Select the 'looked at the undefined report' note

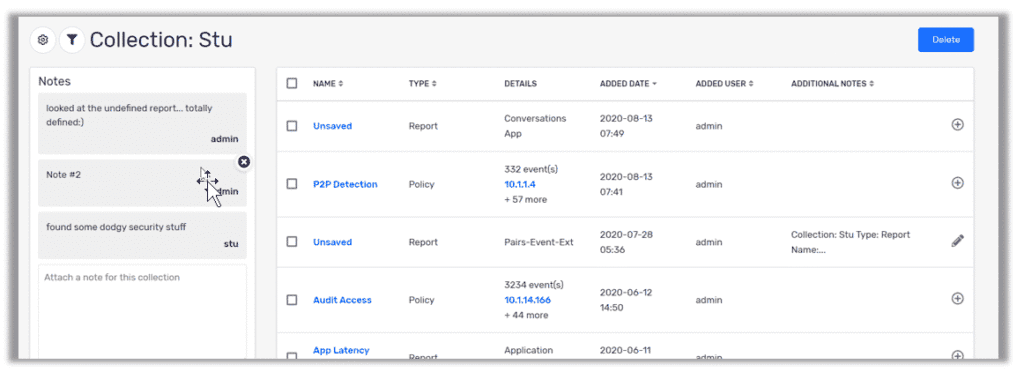pos(142,123)
